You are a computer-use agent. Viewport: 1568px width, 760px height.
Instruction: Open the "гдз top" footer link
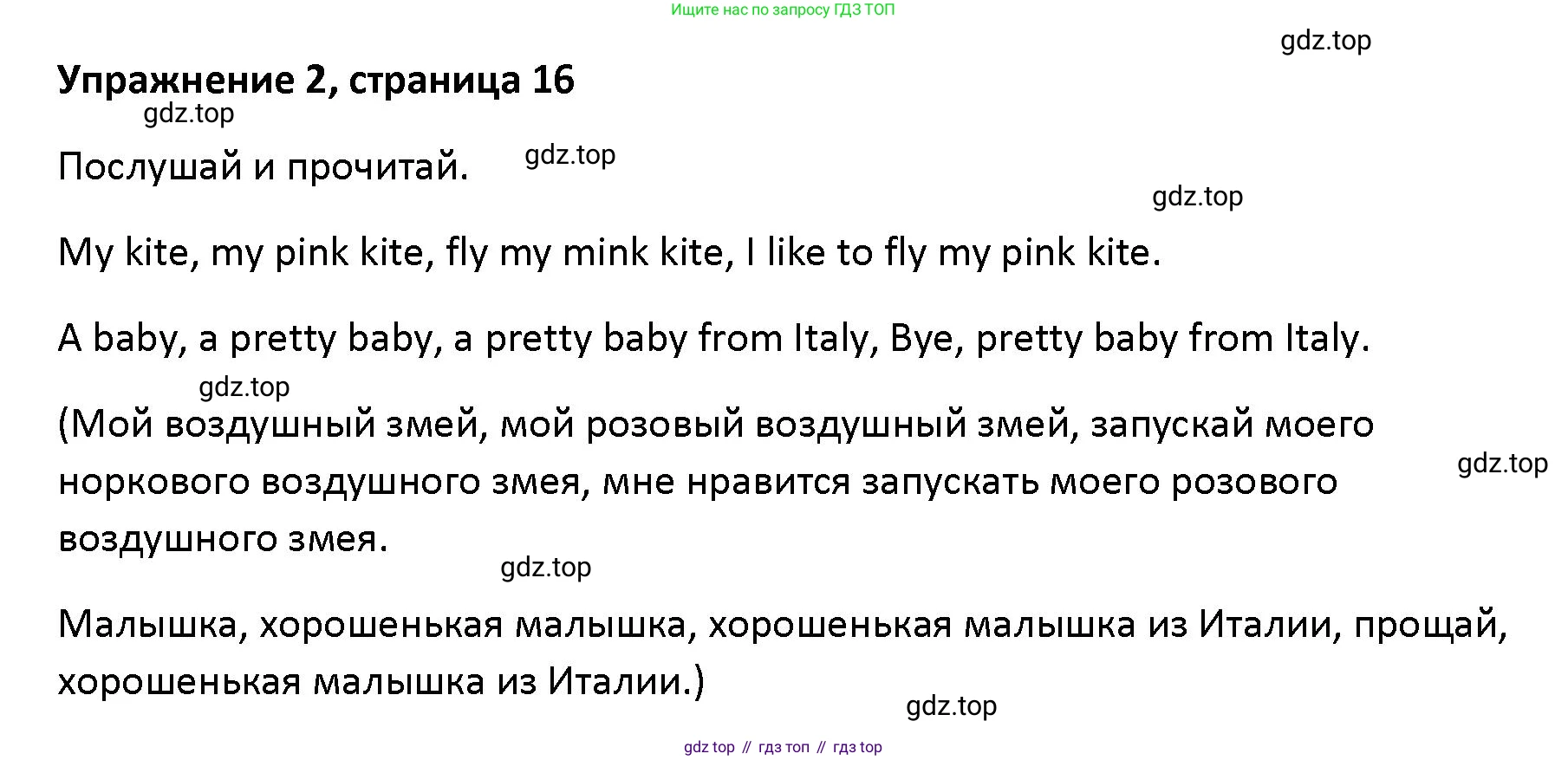point(857,747)
